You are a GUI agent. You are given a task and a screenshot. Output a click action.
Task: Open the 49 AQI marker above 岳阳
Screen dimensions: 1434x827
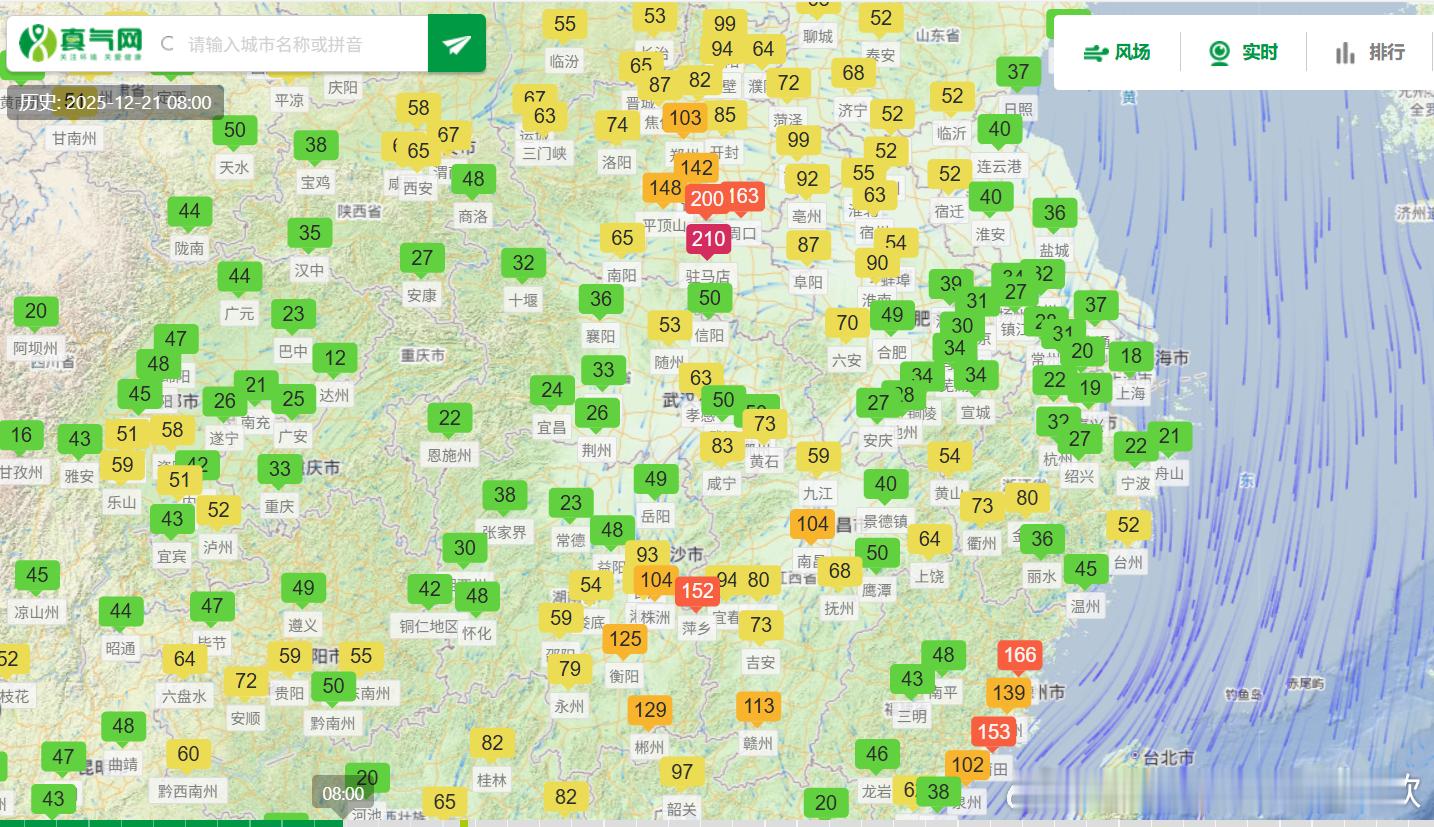tap(656, 479)
